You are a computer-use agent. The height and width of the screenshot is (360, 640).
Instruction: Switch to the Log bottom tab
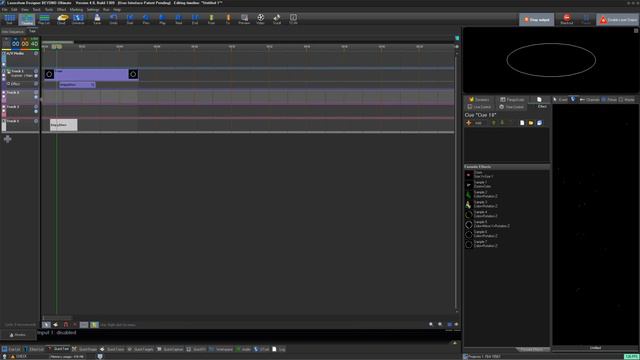coord(279,349)
